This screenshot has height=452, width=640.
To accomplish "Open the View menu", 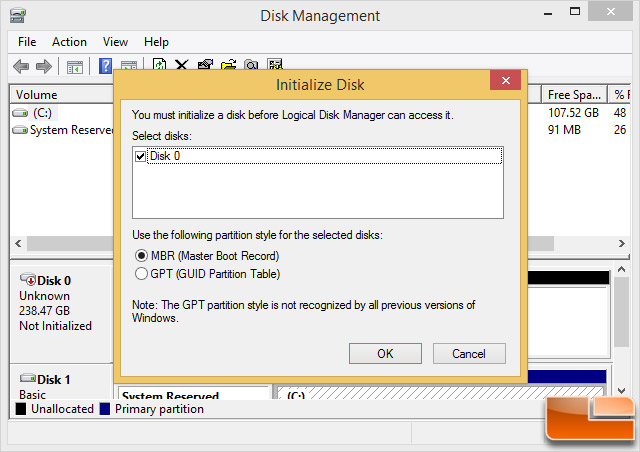I will click(115, 42).
